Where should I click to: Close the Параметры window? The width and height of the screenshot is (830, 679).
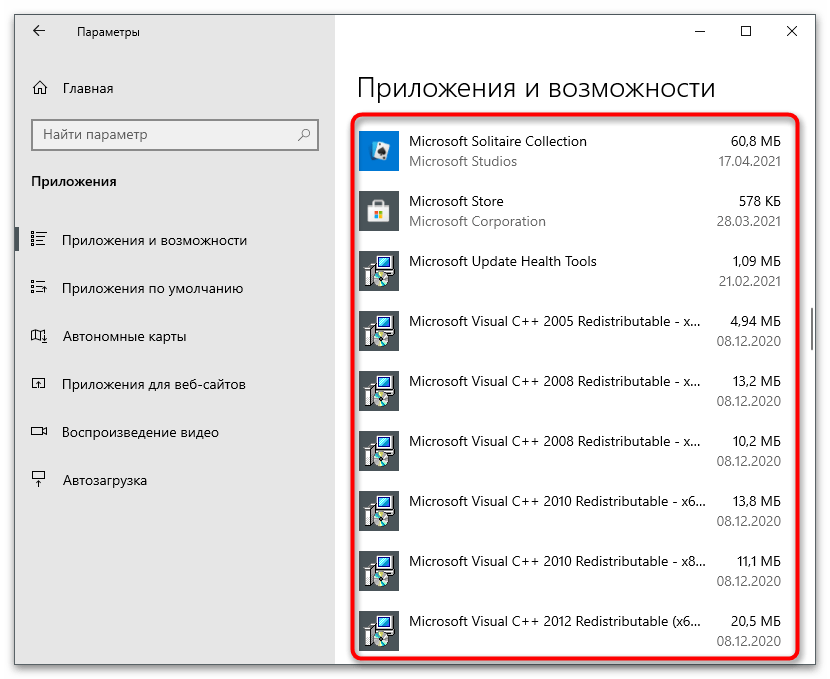coord(791,31)
